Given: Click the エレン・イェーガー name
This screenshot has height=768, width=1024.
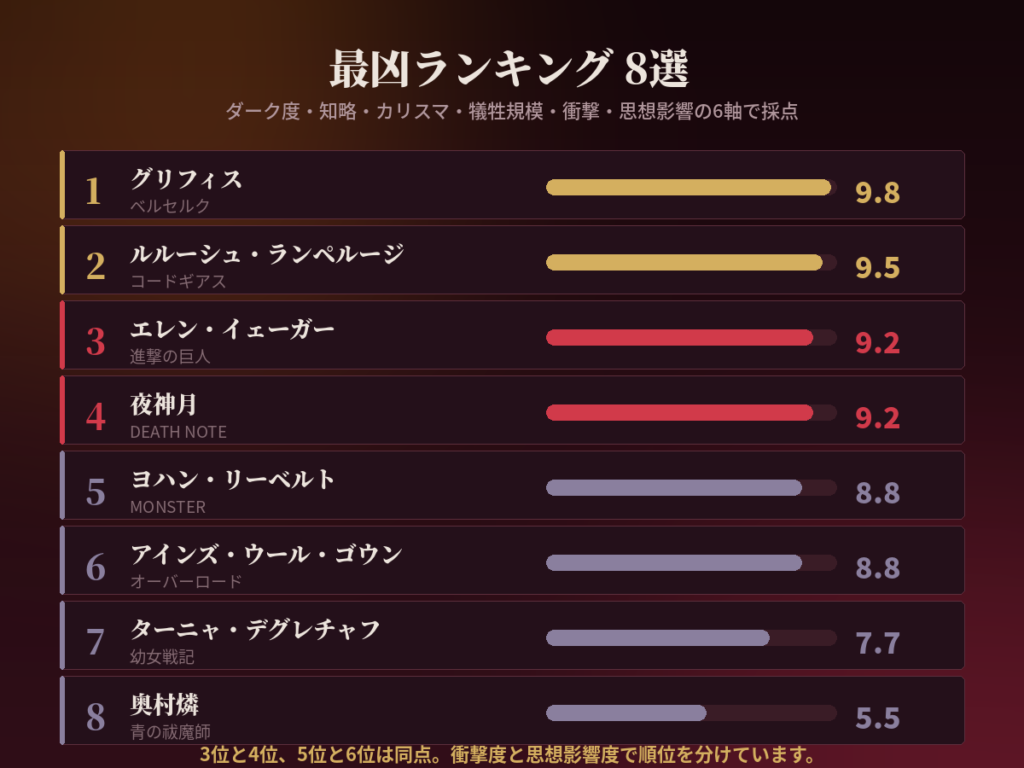Looking at the screenshot, I should click(232, 329).
